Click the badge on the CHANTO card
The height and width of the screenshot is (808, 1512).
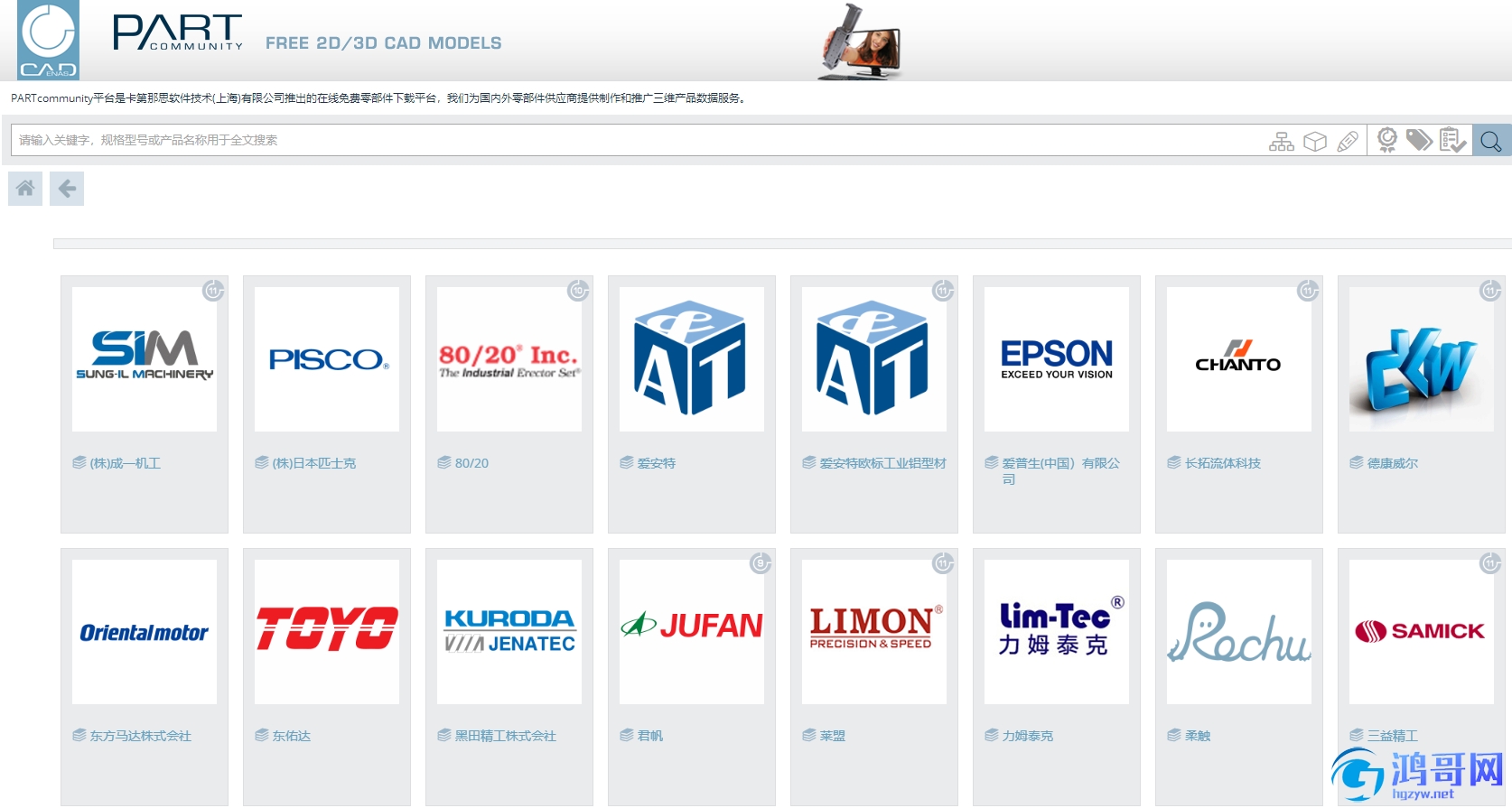click(1308, 291)
